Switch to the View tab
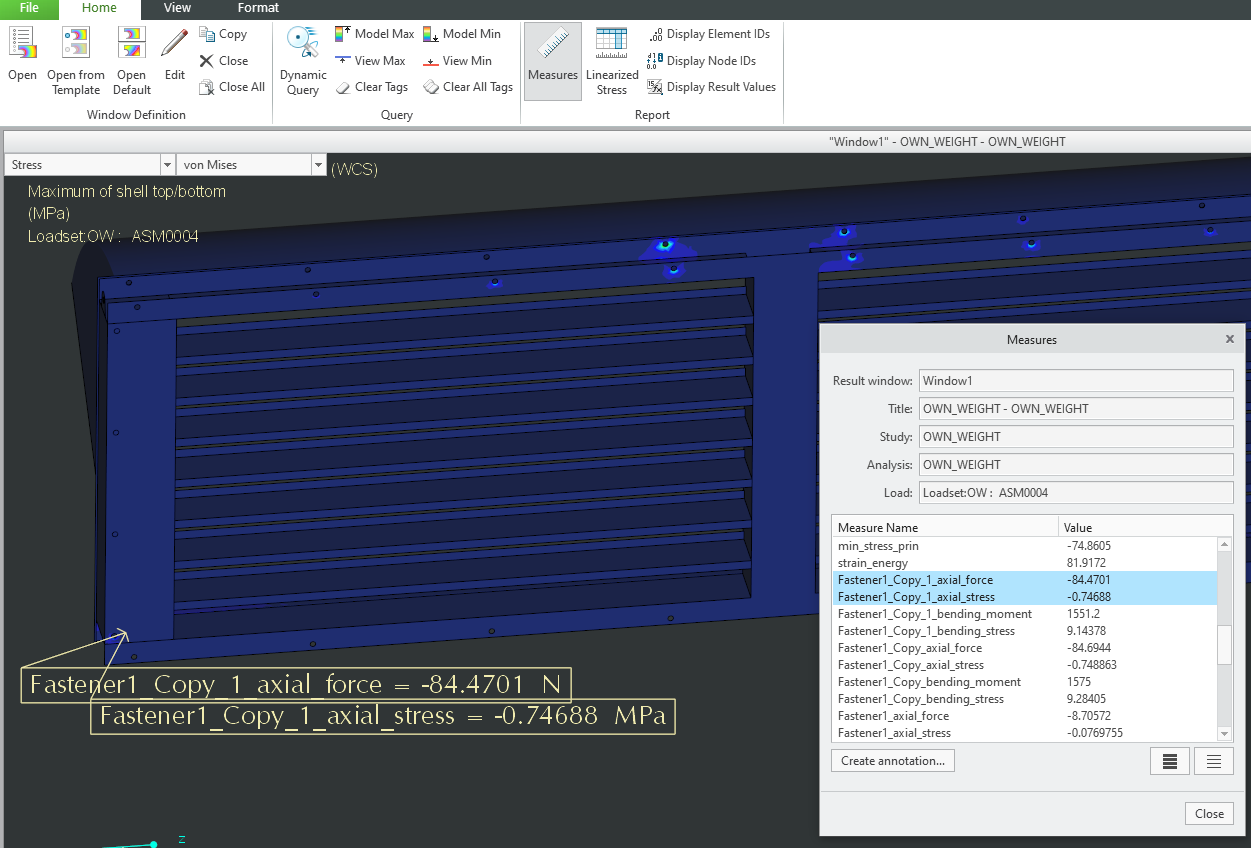 177,8
